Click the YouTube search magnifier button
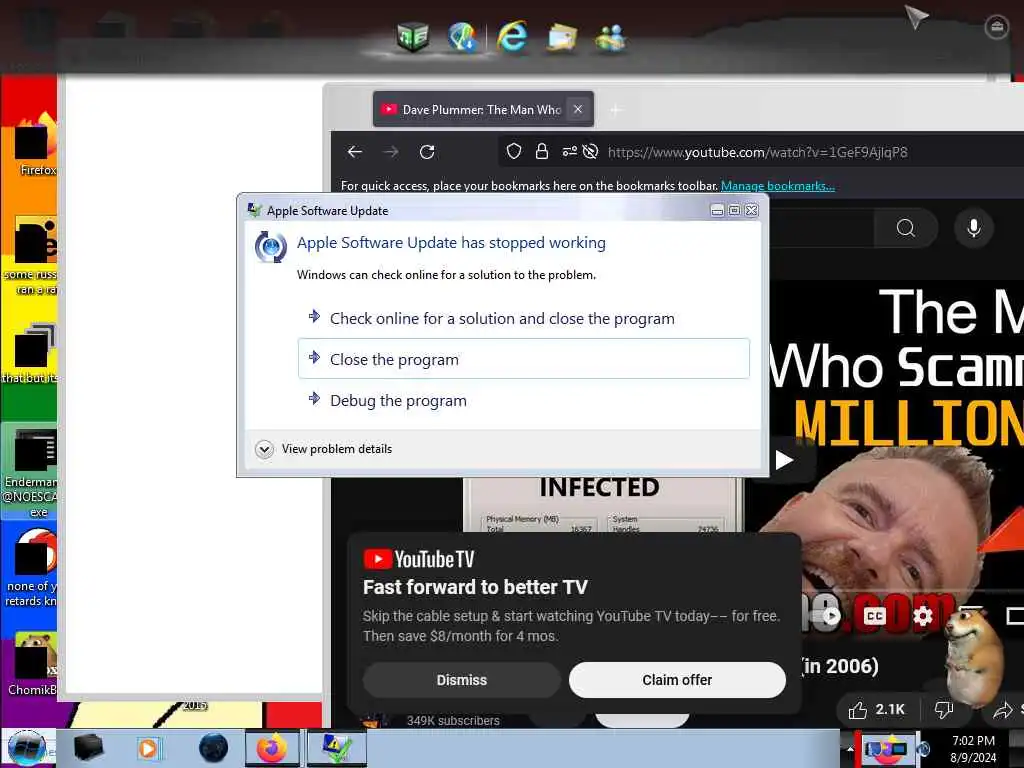Image resolution: width=1024 pixels, height=768 pixels. point(906,228)
